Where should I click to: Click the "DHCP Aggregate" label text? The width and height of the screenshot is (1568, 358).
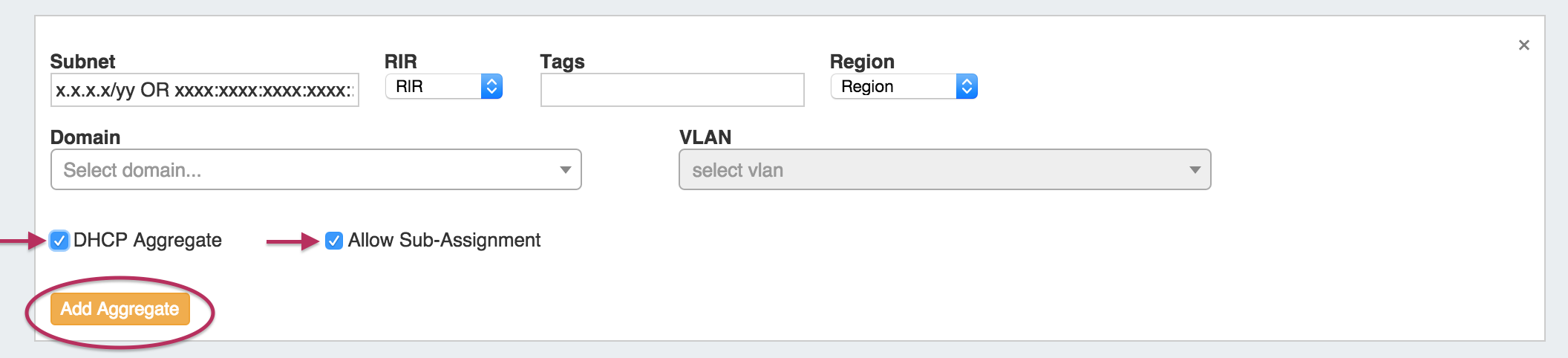coord(147,241)
